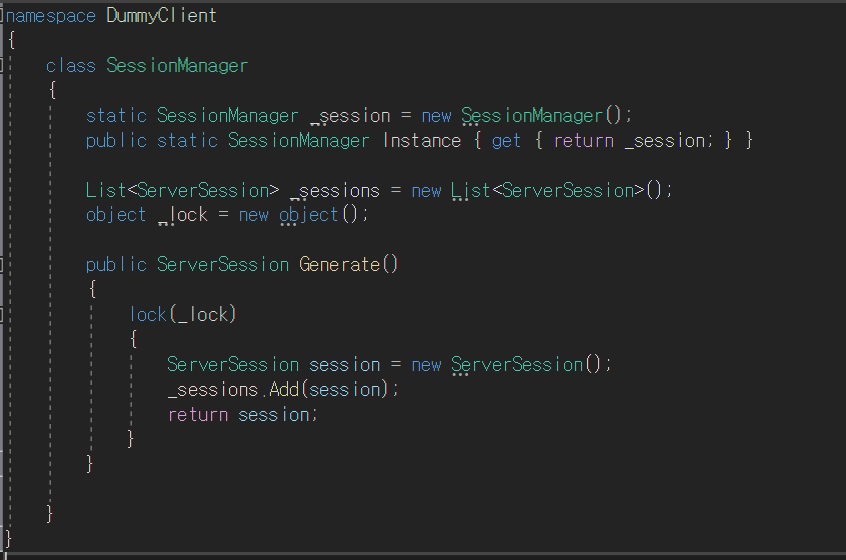This screenshot has width=846, height=560.
Task: Click the 'DummyClient' namespace name
Action: point(161,16)
